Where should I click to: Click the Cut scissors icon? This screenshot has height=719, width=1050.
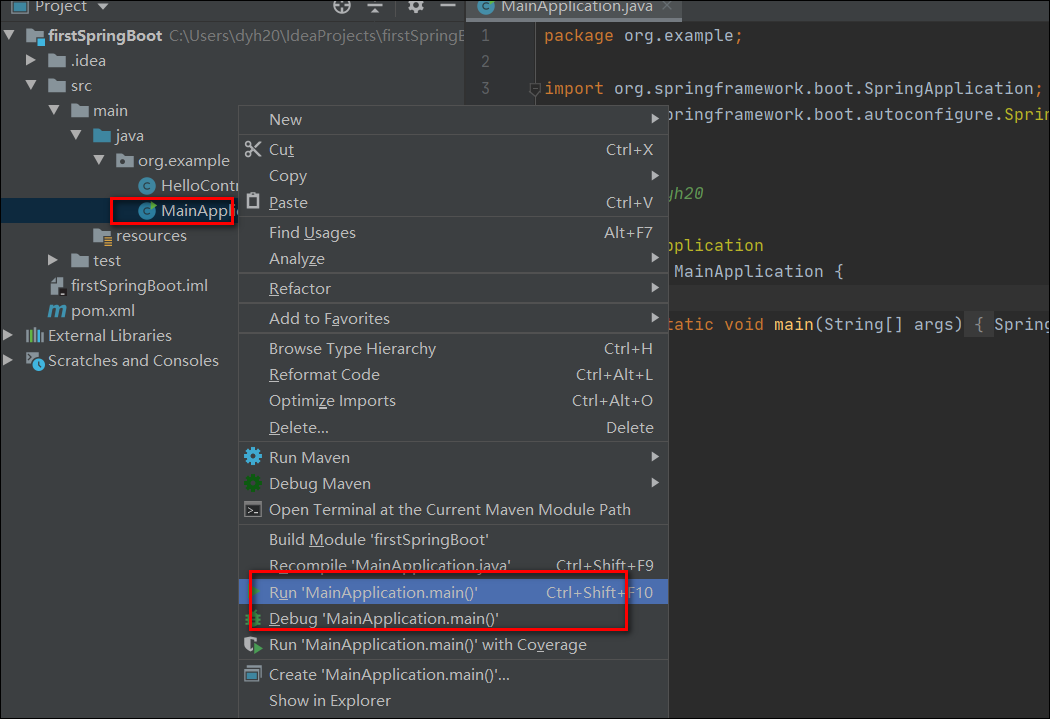point(253,150)
